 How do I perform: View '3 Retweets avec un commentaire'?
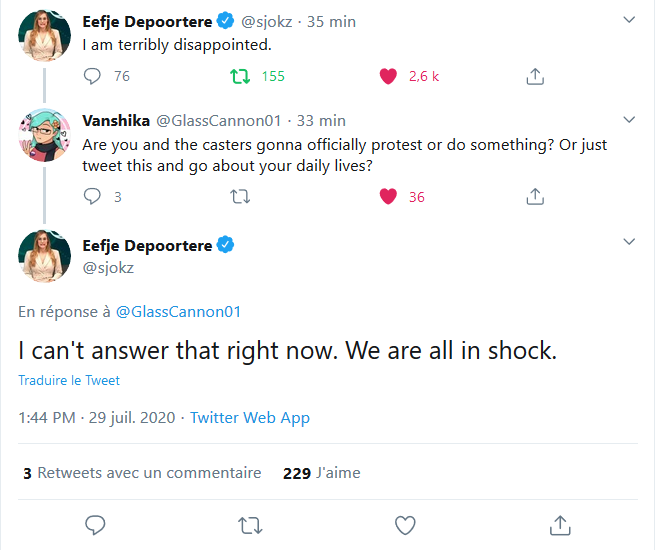tap(141, 473)
